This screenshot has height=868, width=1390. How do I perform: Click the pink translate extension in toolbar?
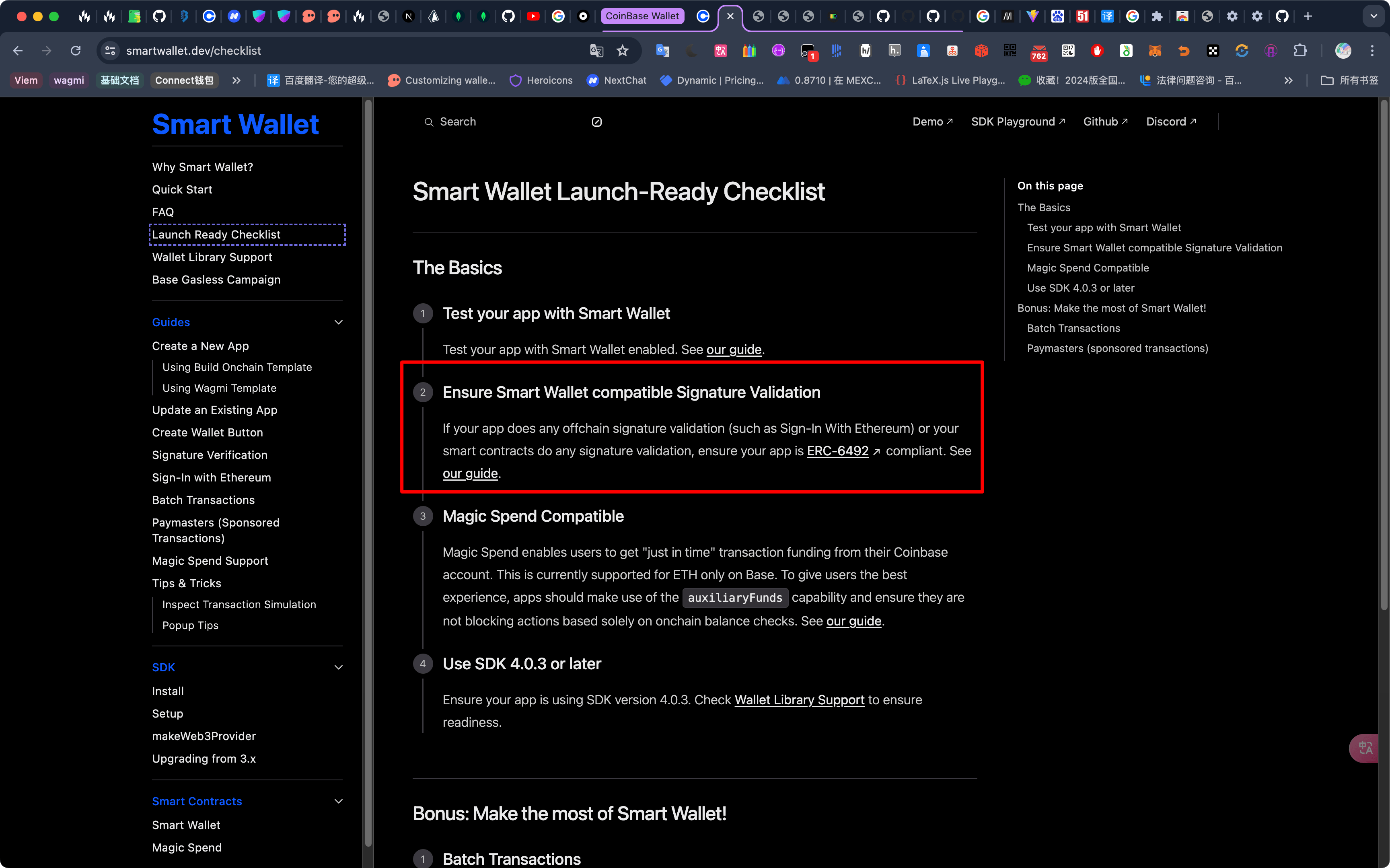(x=721, y=51)
